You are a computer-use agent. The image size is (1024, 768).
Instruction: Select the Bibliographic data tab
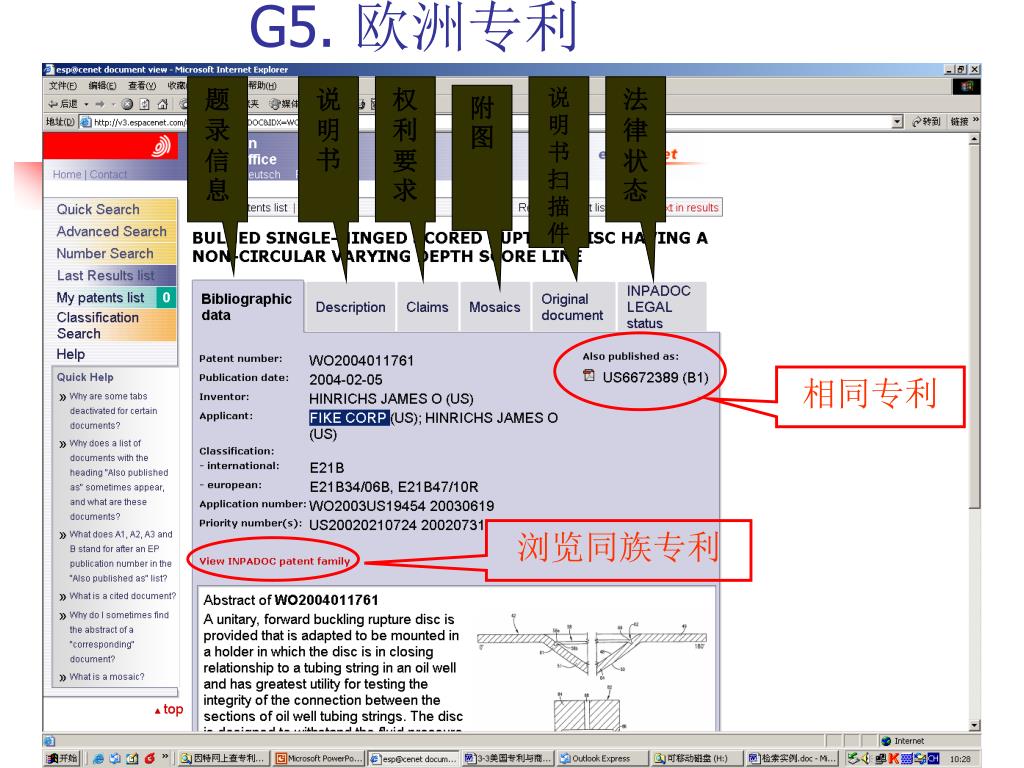coord(248,307)
